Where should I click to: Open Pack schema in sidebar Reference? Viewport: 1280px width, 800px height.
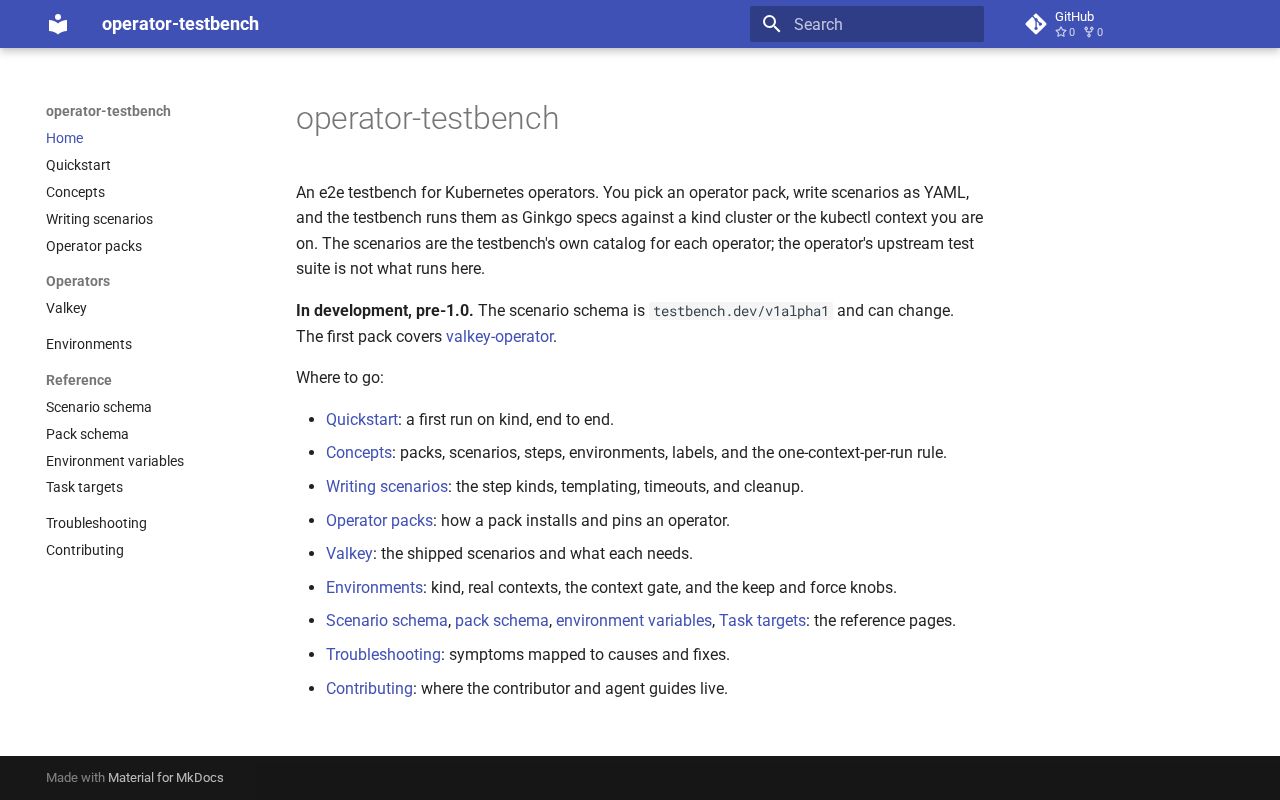tap(87, 434)
